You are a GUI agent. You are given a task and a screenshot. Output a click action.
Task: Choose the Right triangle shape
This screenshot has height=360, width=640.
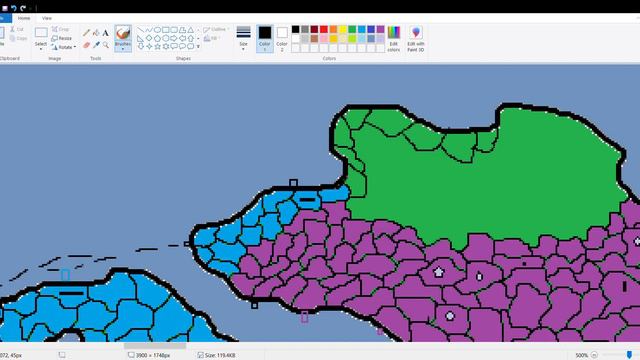140,38
